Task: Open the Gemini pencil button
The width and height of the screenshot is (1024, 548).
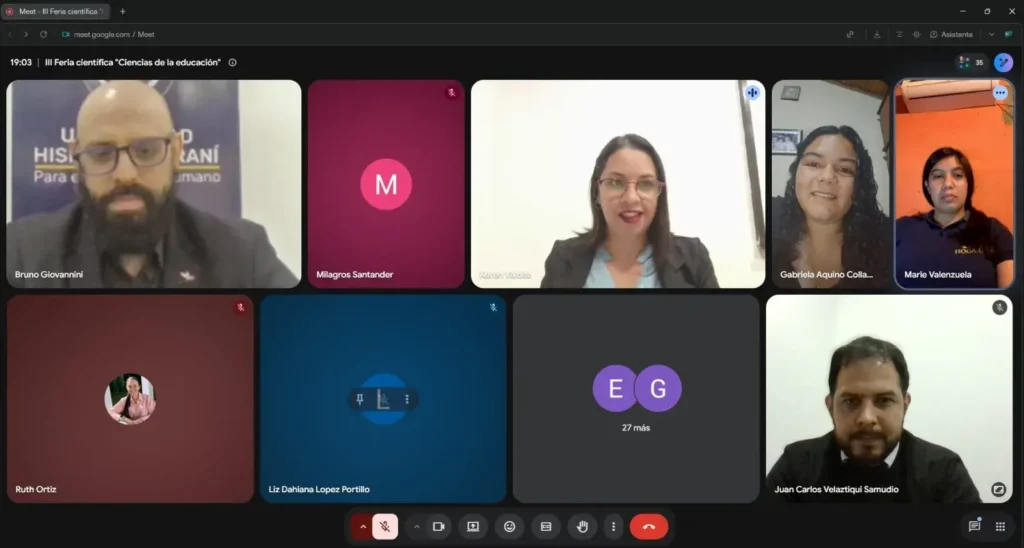Action: [1004, 63]
